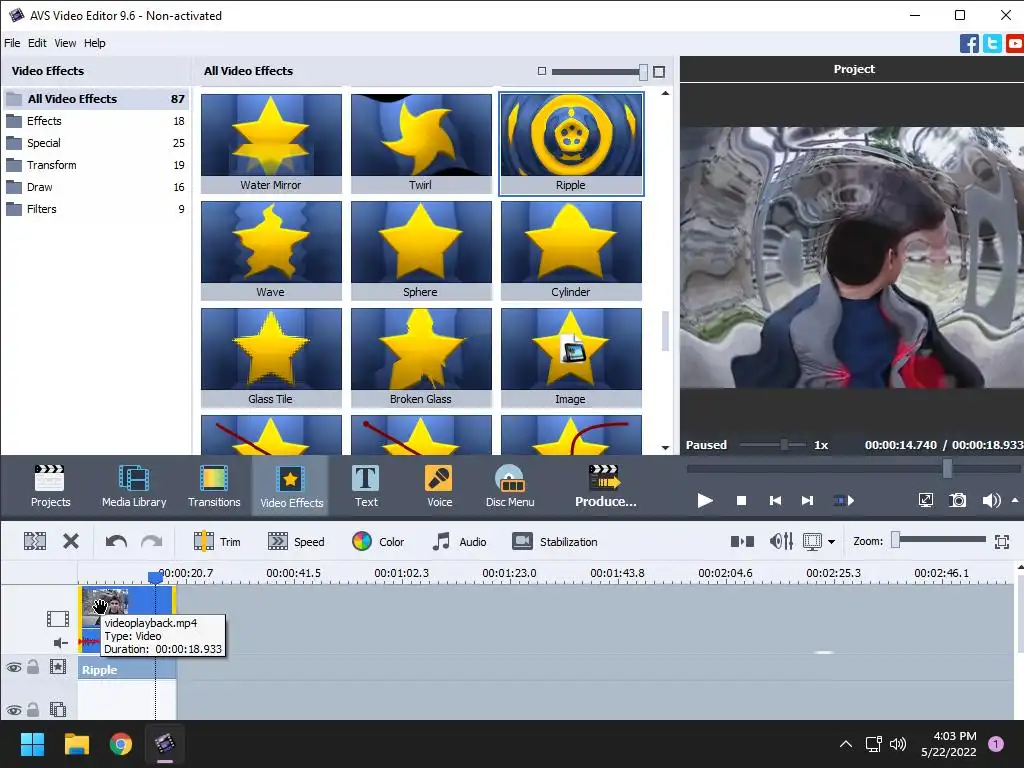Click the Produce button

pyautogui.click(x=605, y=486)
